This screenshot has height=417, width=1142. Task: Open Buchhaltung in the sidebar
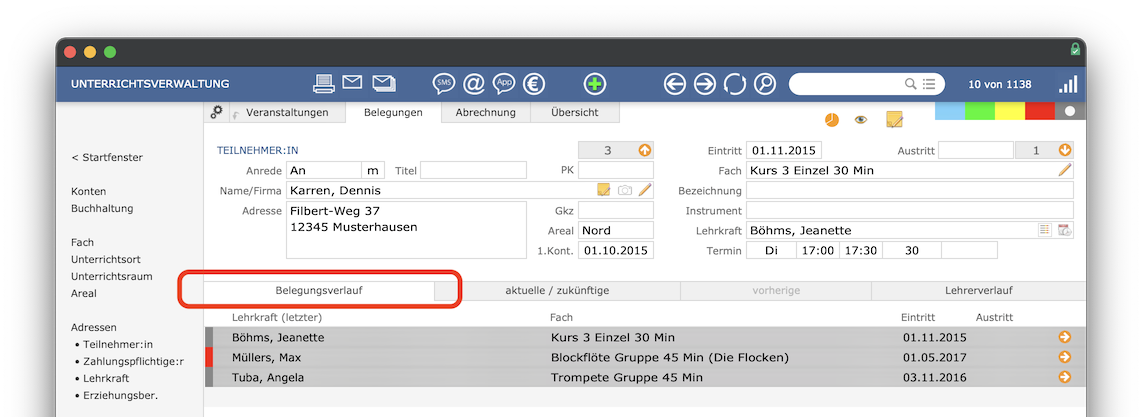[x=102, y=208]
